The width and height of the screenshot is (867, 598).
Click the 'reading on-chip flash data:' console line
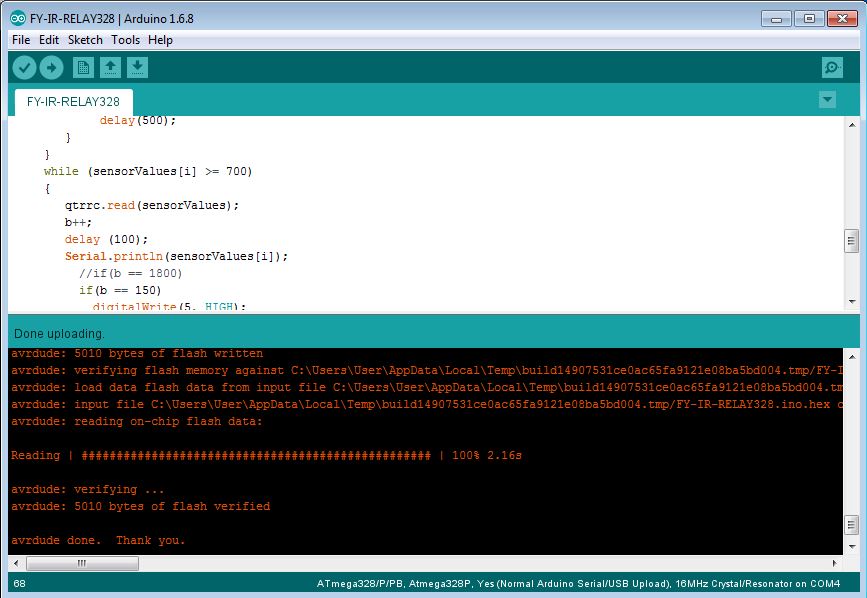137,421
